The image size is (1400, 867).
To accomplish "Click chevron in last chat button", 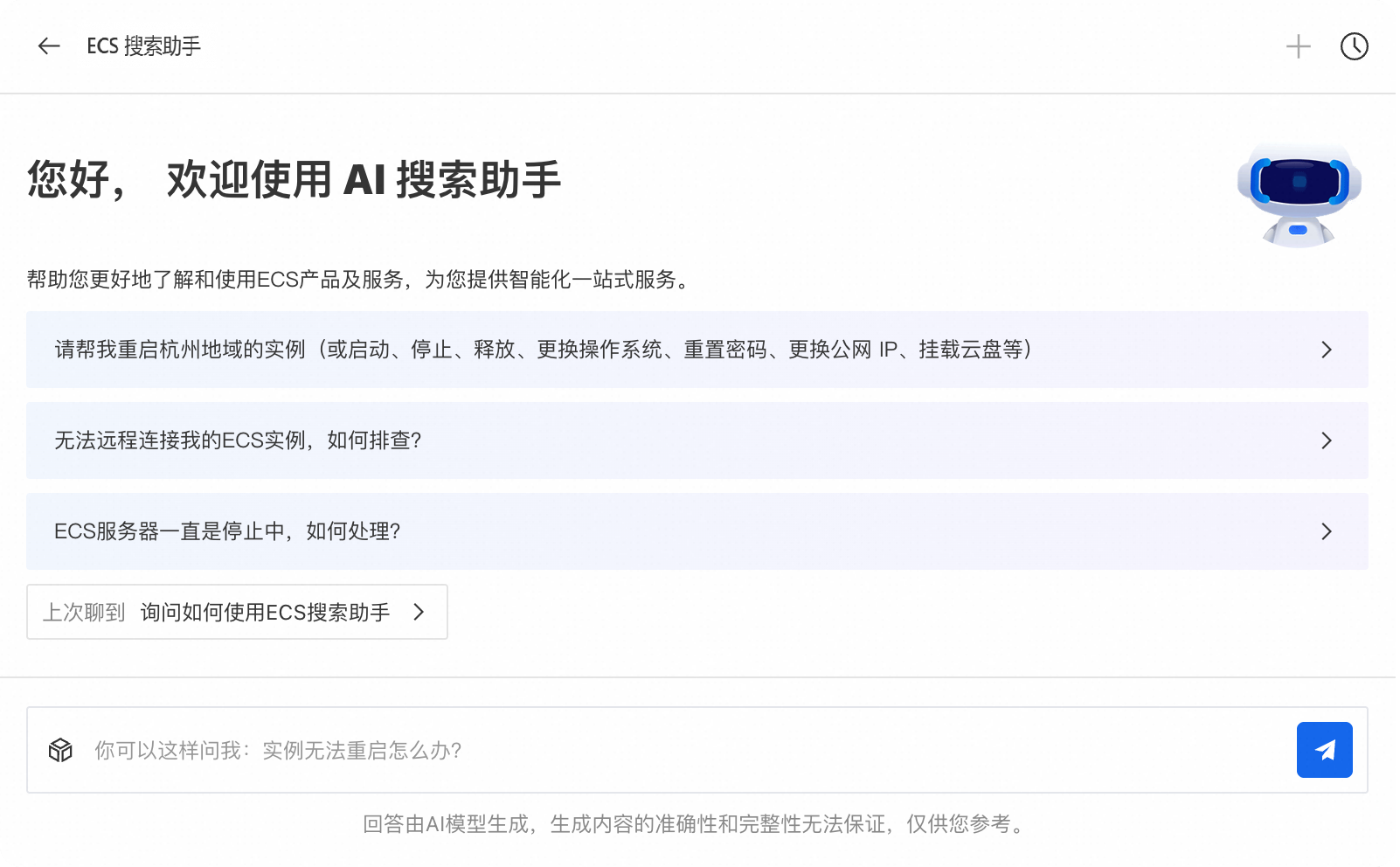I will 419,612.
